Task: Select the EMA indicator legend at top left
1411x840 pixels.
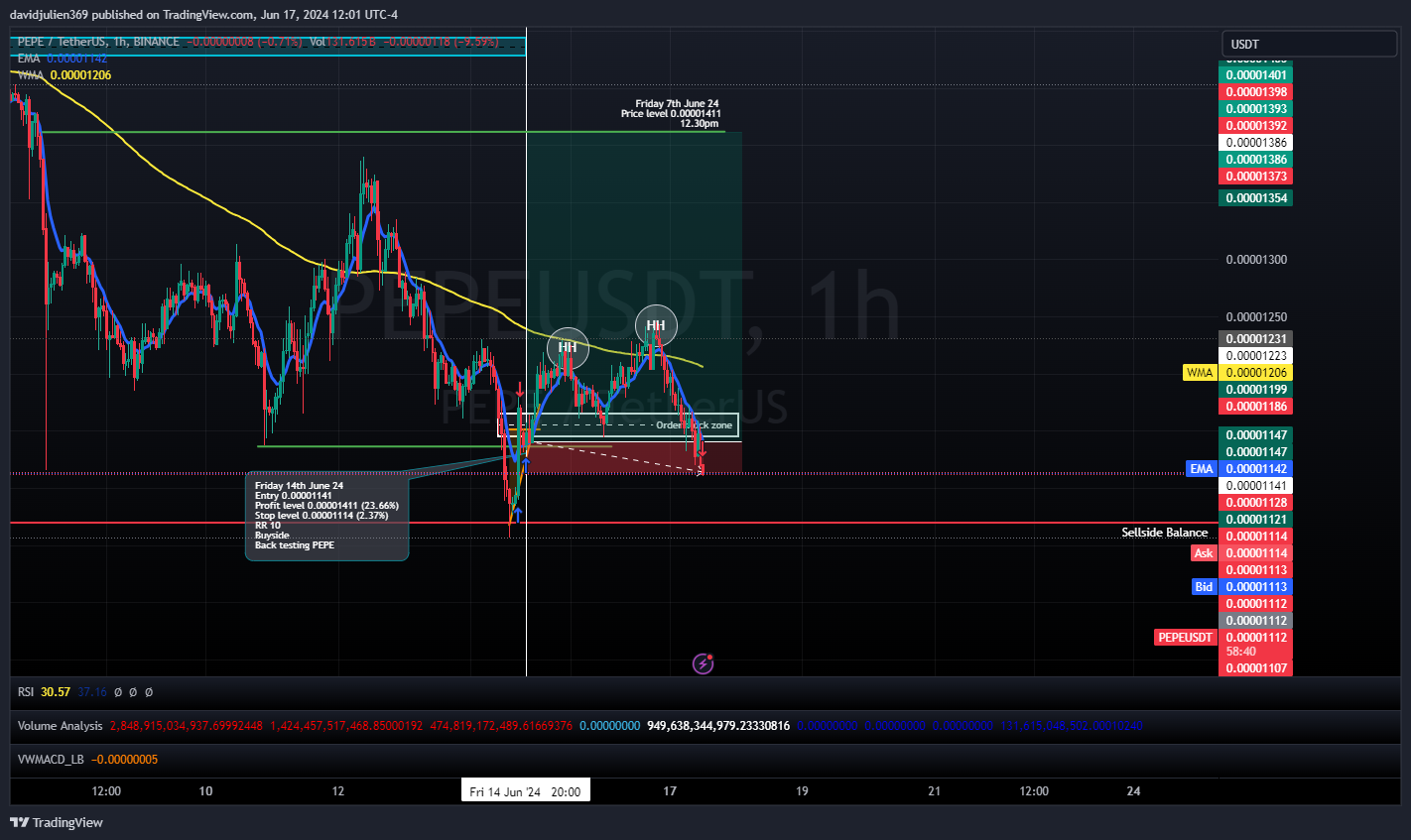Action: tap(62, 59)
